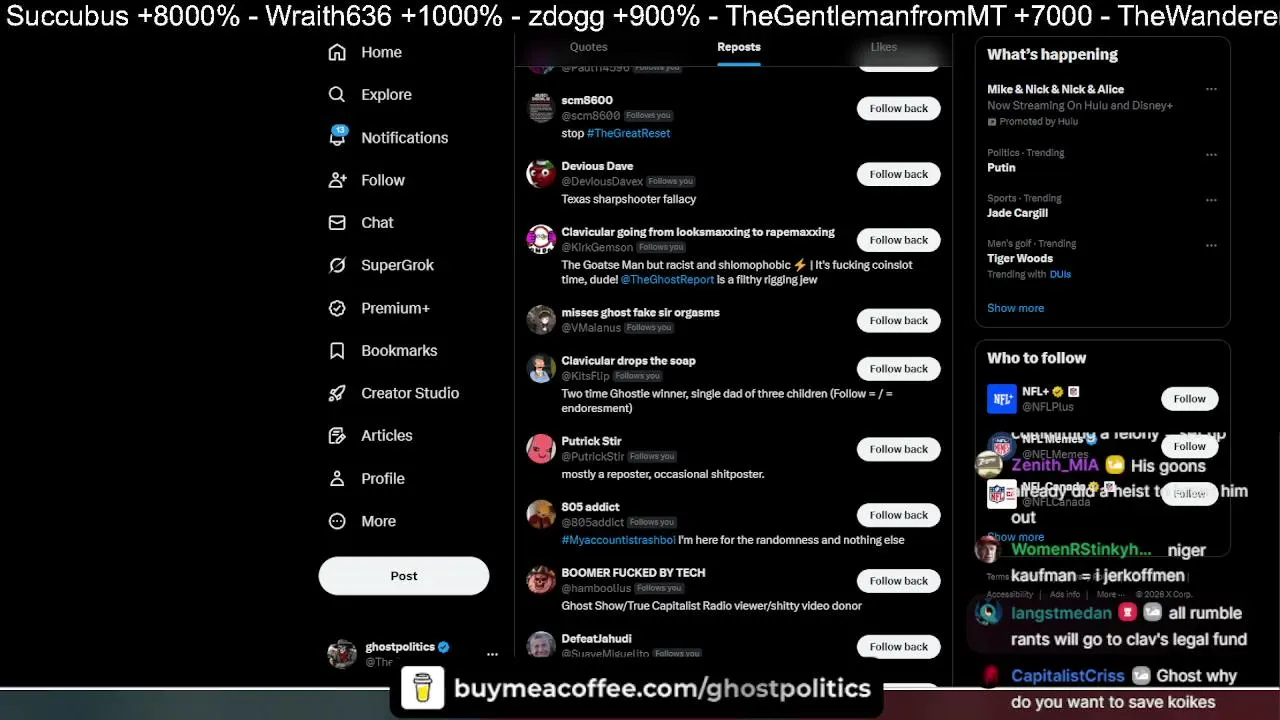Follow back Devious Dave
1280x720 pixels.
898,174
